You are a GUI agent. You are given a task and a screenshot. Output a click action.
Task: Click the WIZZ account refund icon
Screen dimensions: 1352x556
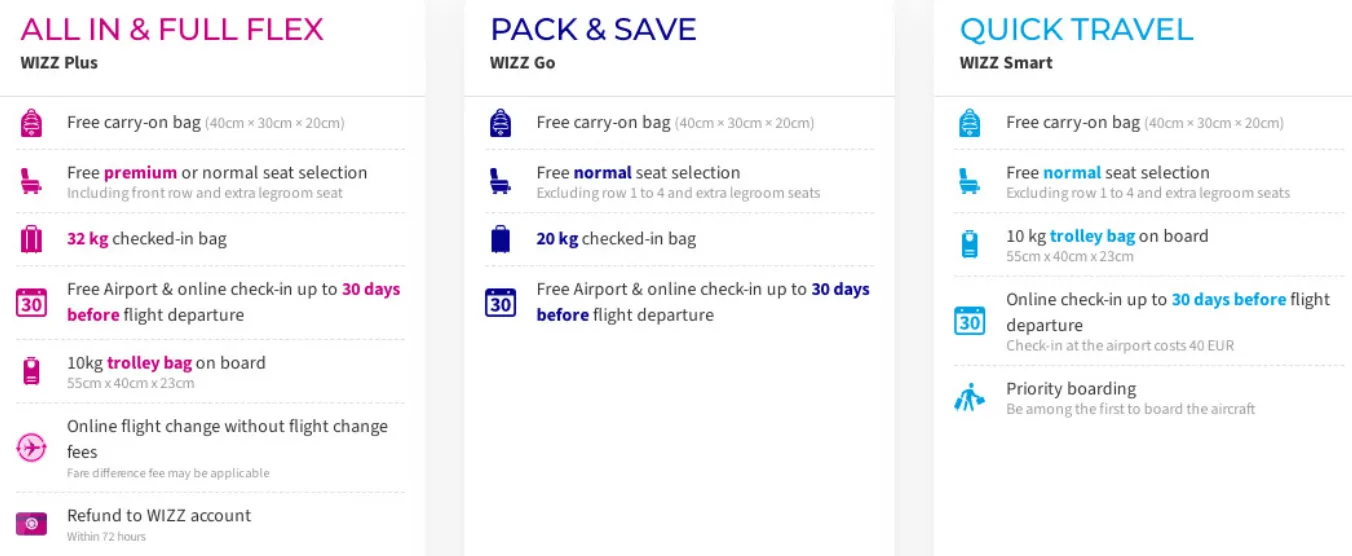click(32, 523)
